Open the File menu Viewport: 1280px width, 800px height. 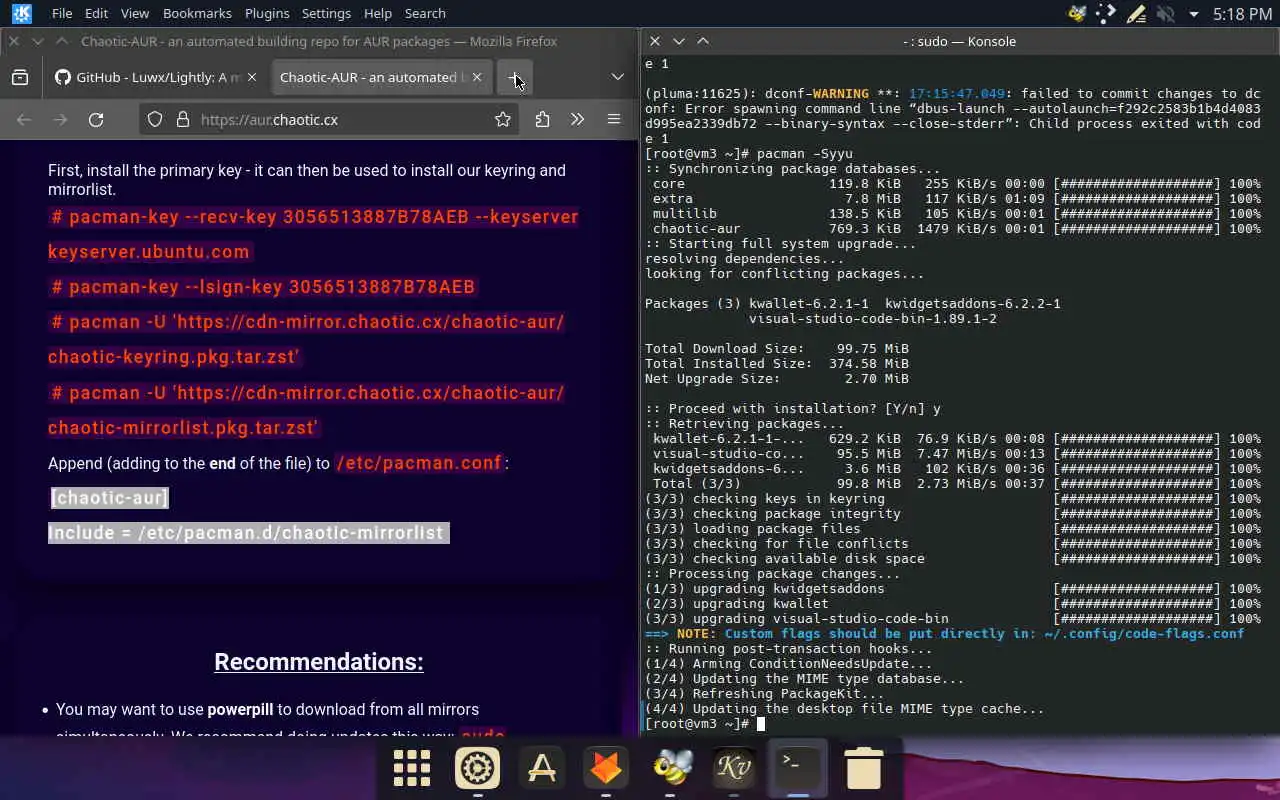pos(62,13)
